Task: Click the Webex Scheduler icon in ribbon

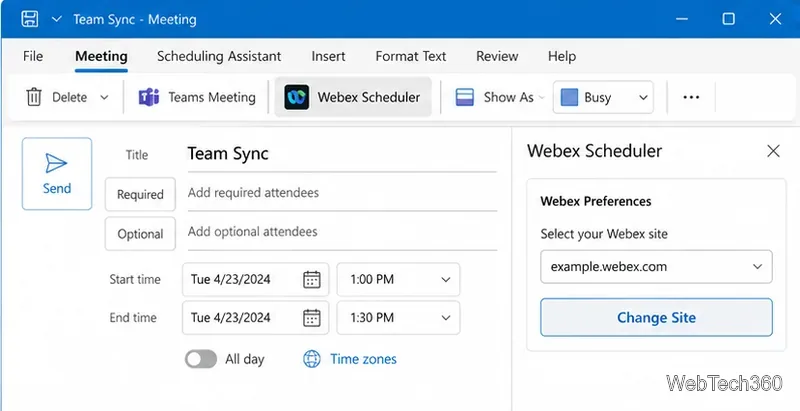Action: 296,97
